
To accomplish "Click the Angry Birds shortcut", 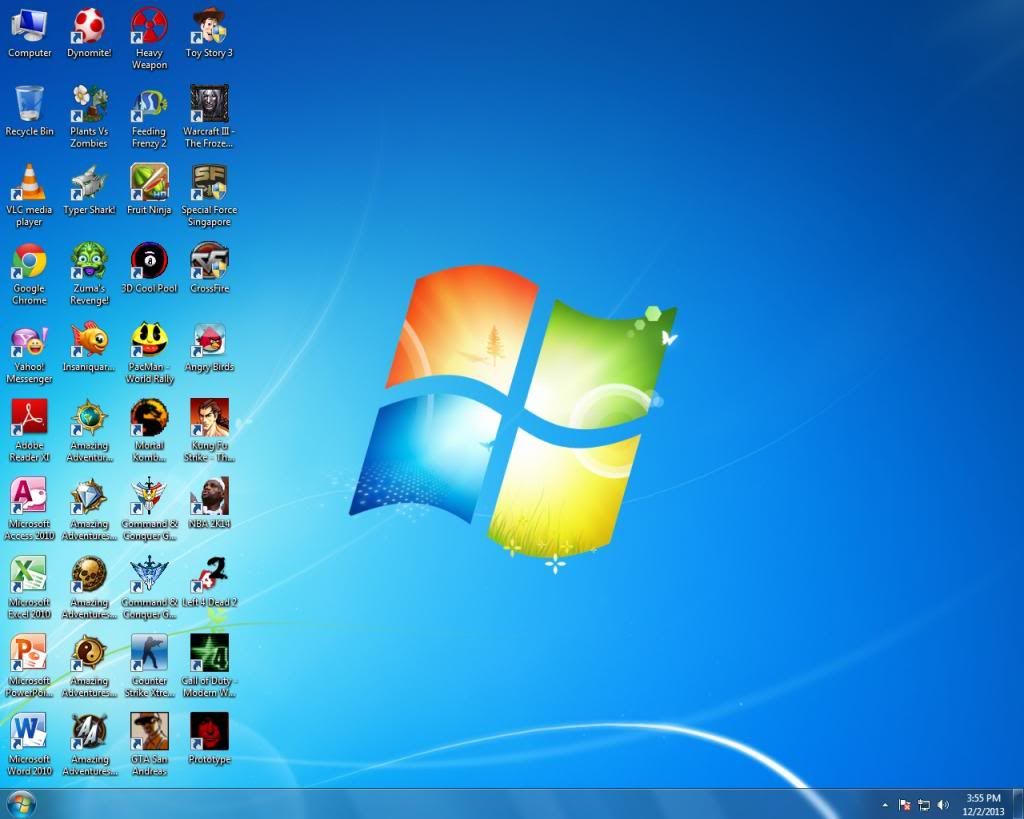I will (x=209, y=341).
